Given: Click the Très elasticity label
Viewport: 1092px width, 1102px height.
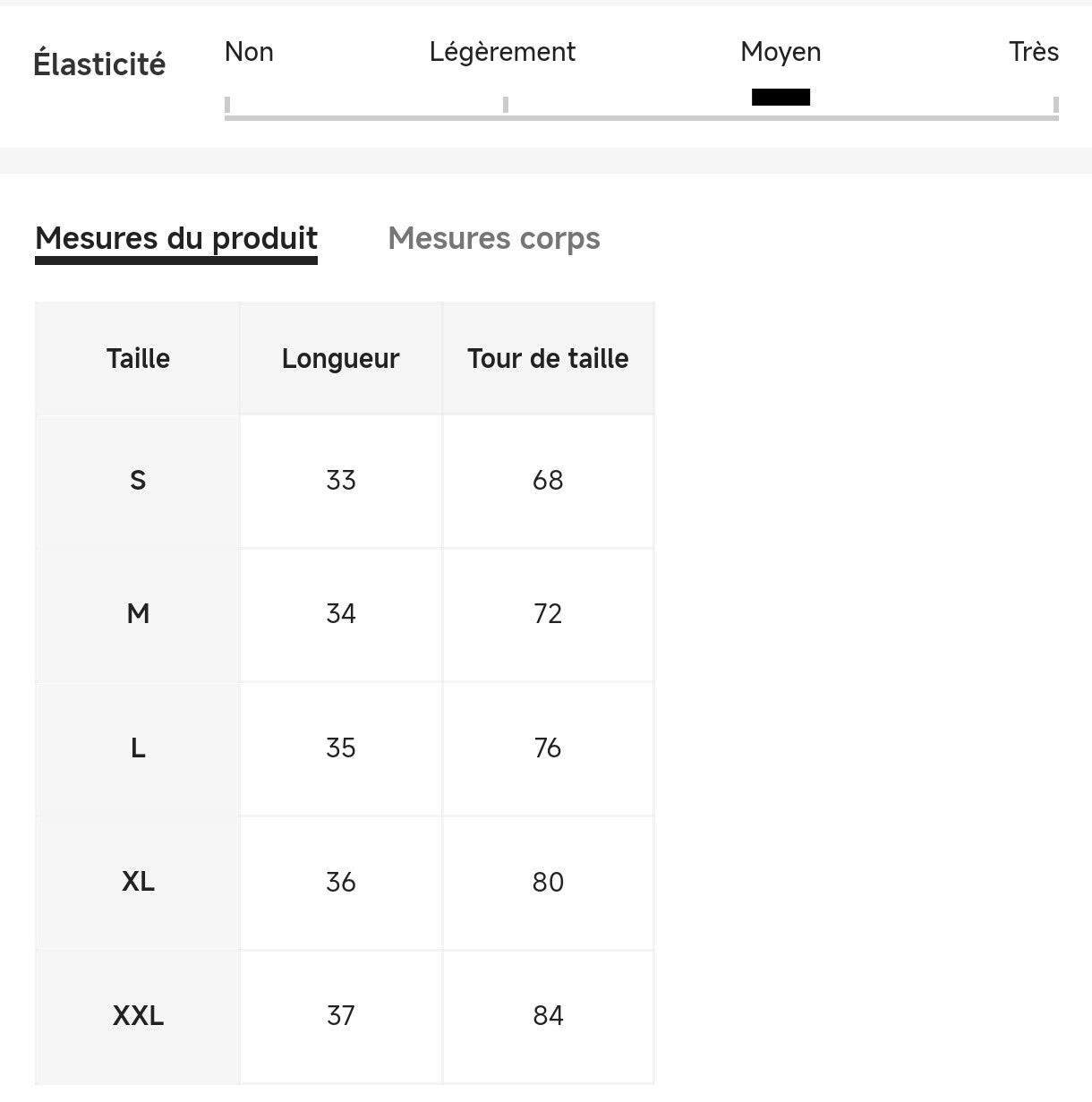Looking at the screenshot, I should coord(1033,52).
